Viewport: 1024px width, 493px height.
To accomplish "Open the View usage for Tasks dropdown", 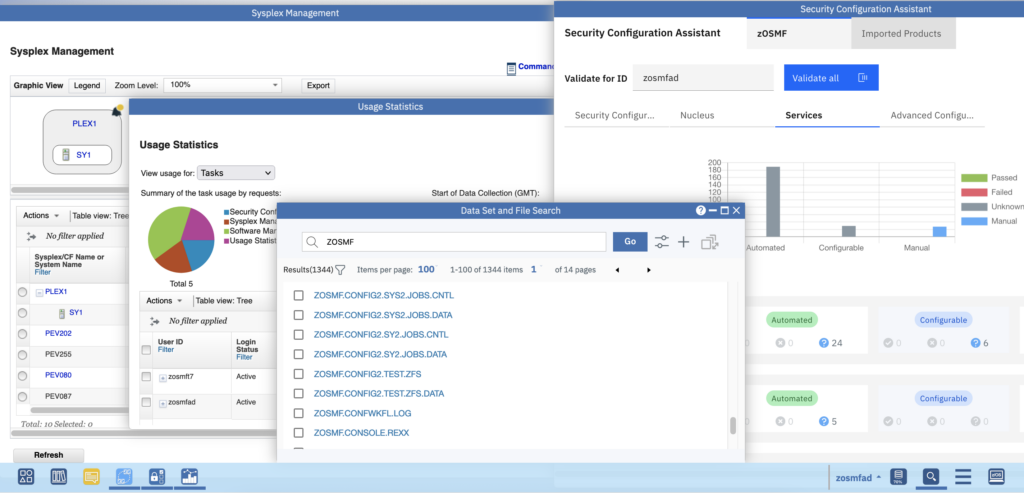I will click(x=236, y=173).
